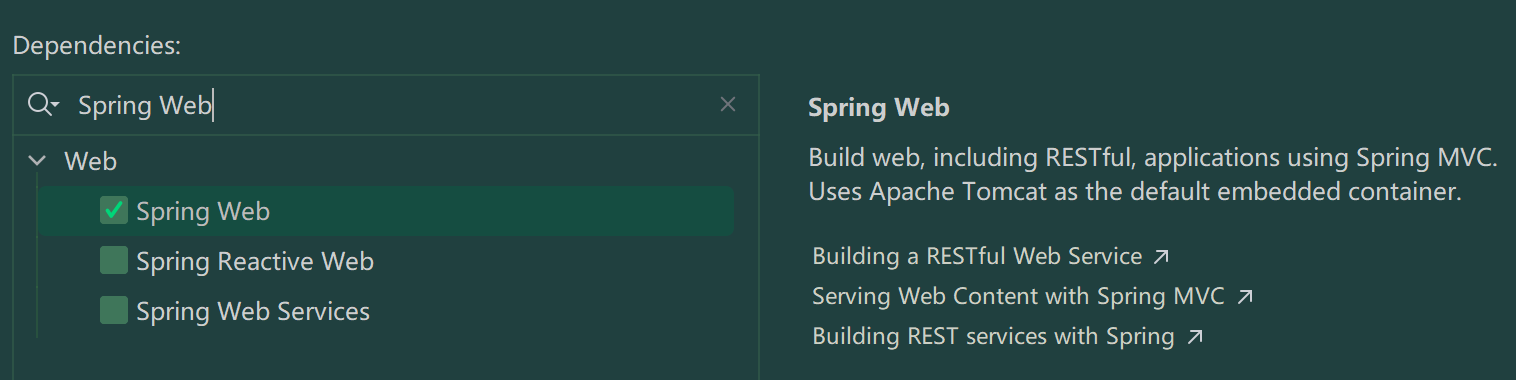The width and height of the screenshot is (1516, 380).
Task: Focus the dependencies search field
Action: tap(390, 105)
